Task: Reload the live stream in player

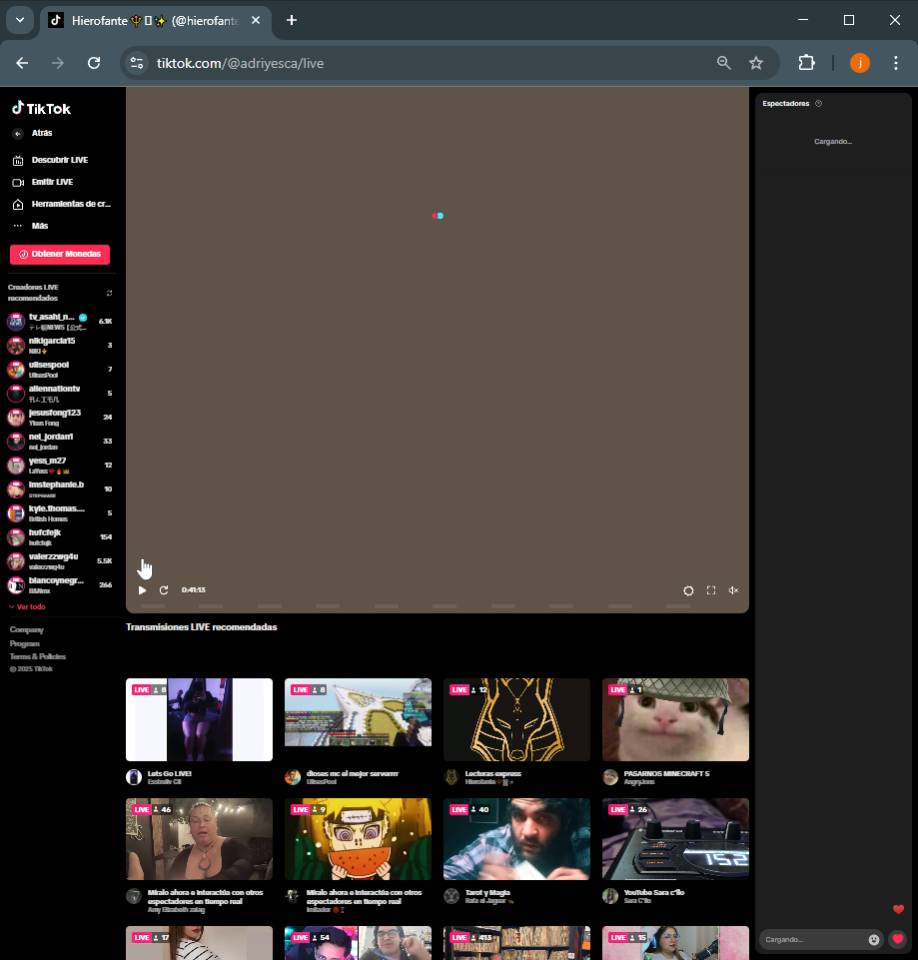Action: [x=164, y=590]
